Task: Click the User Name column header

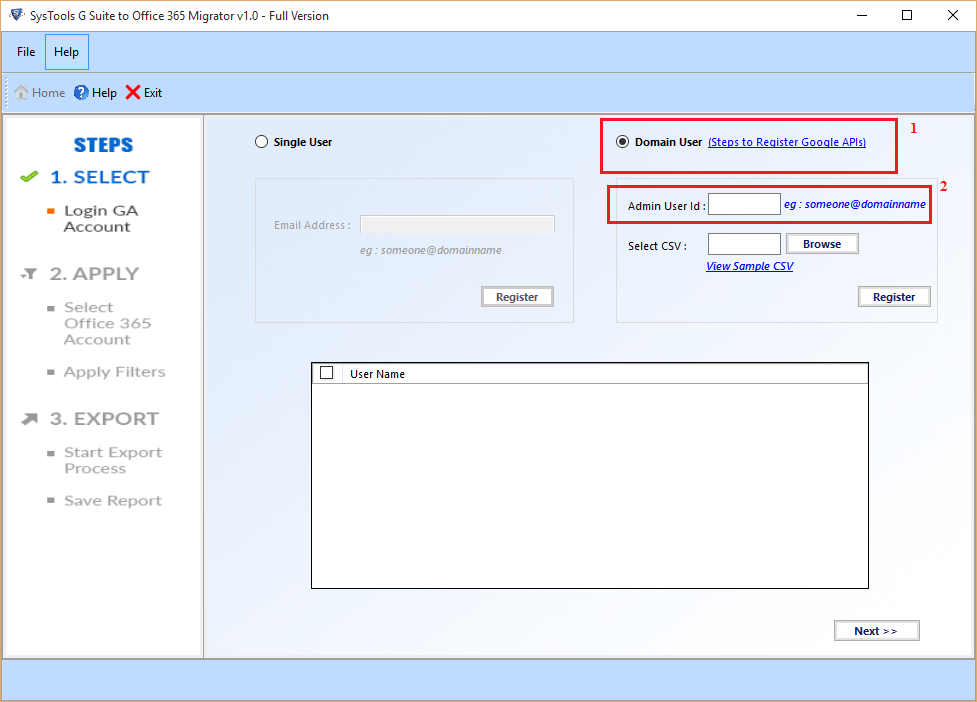Action: 378,374
